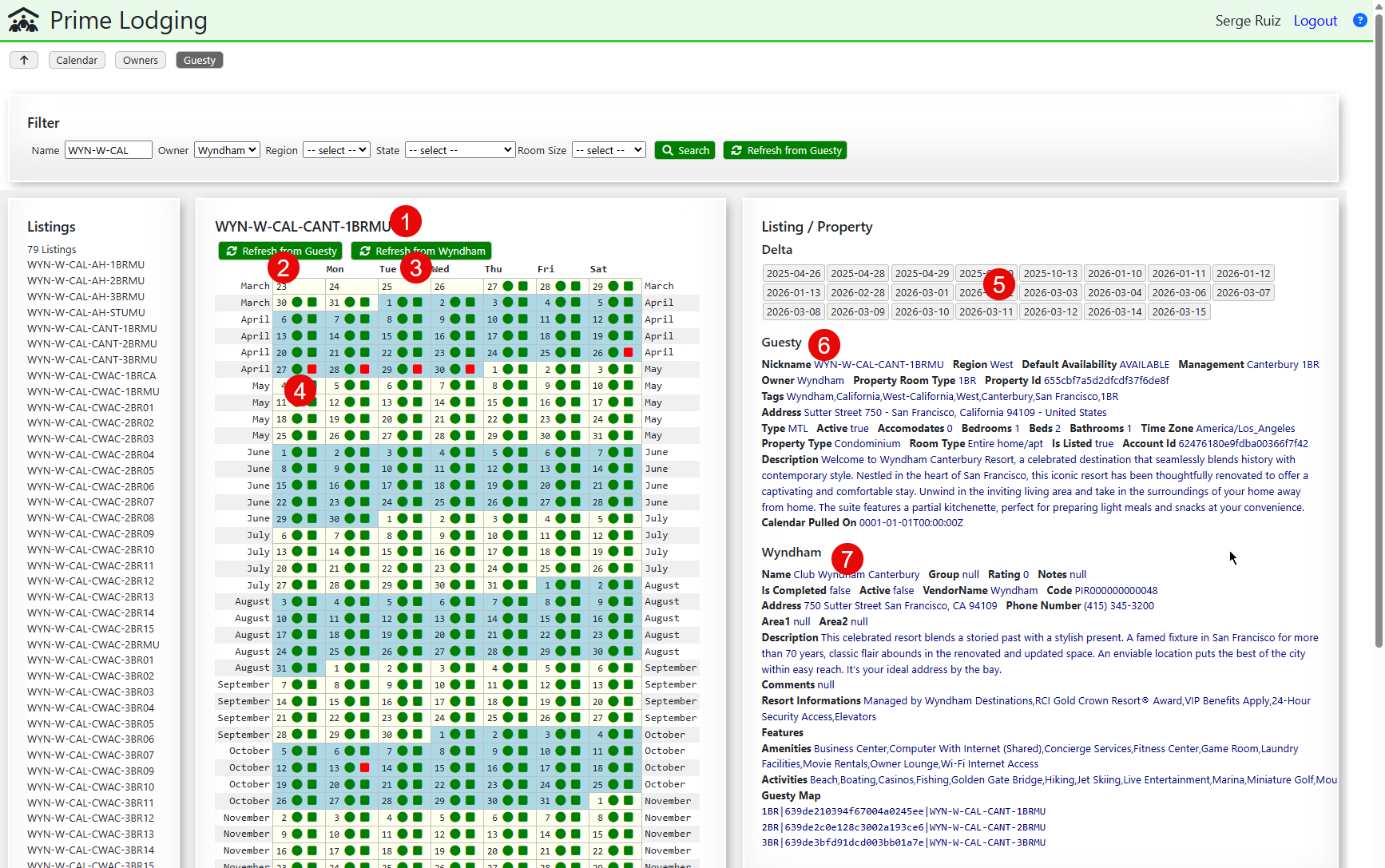This screenshot has width=1385, height=868.
Task: Click the red square on October 13
Action: pyautogui.click(x=364, y=767)
